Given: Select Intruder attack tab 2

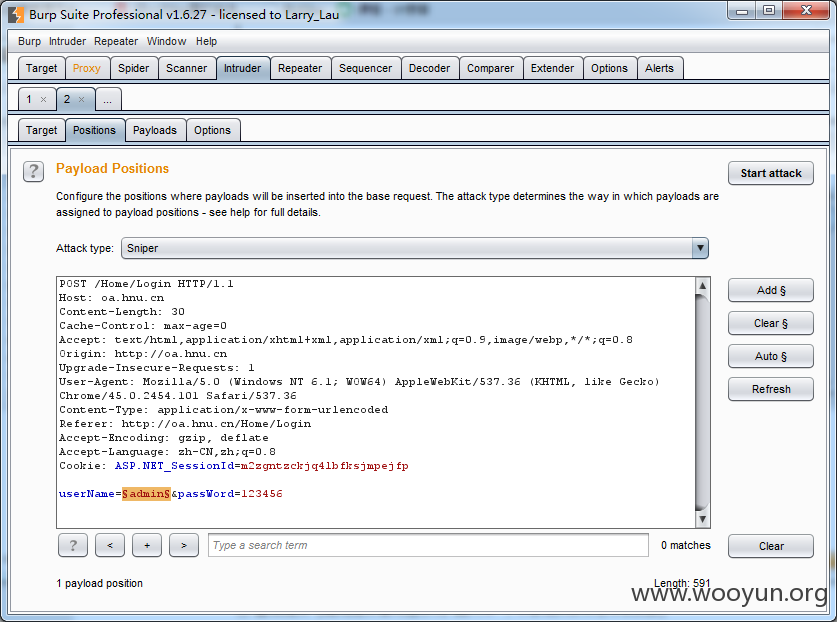Looking at the screenshot, I should pyautogui.click(x=67, y=99).
